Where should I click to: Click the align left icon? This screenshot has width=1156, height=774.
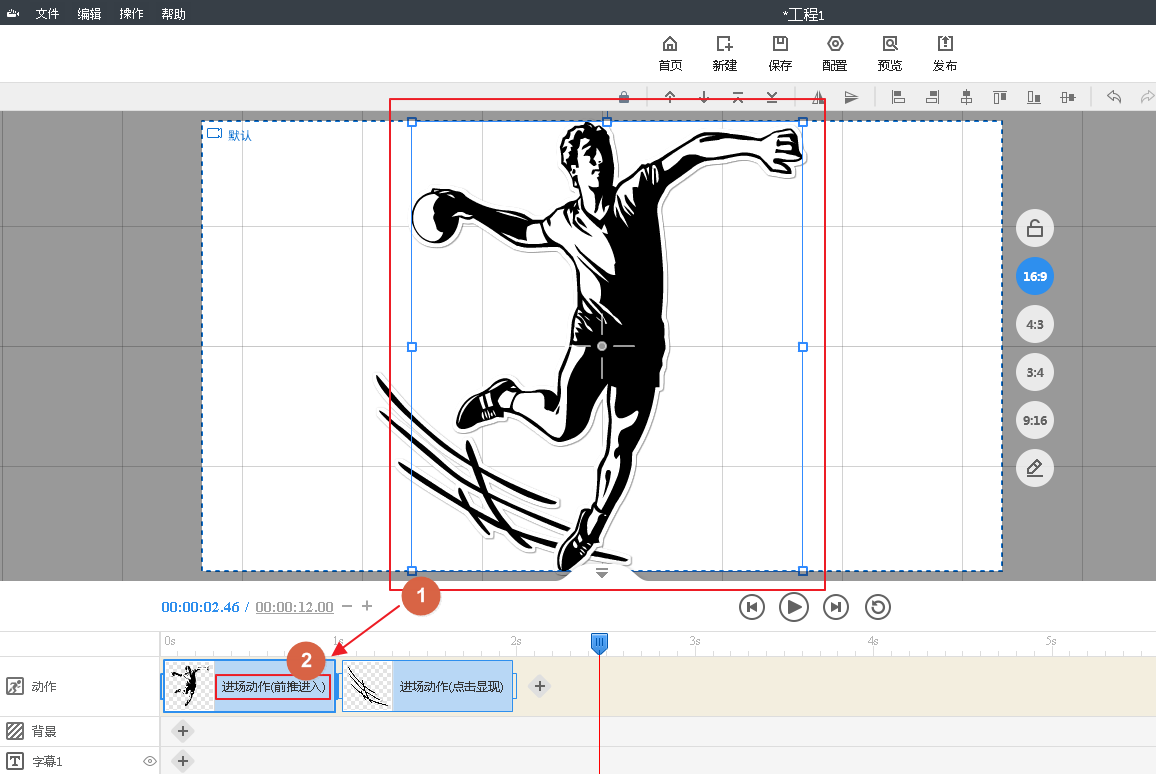coord(898,97)
